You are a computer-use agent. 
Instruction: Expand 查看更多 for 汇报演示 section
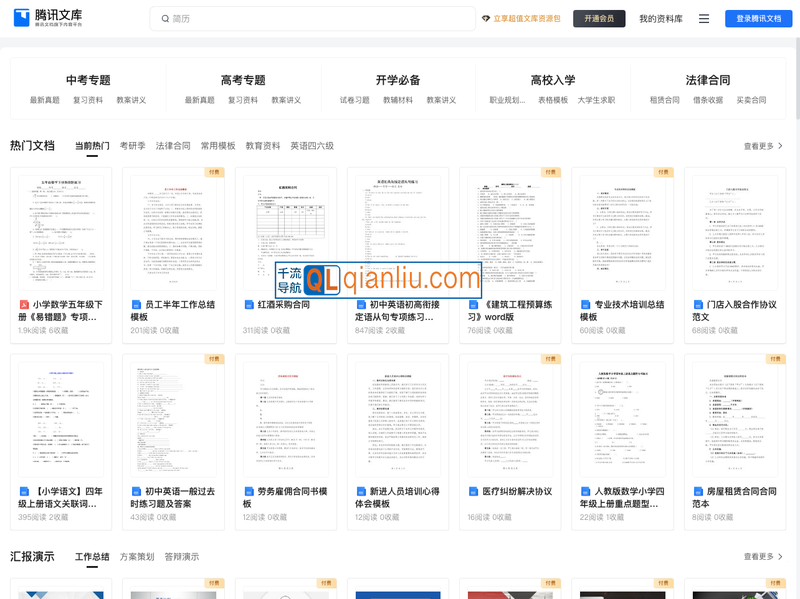pyautogui.click(x=763, y=557)
